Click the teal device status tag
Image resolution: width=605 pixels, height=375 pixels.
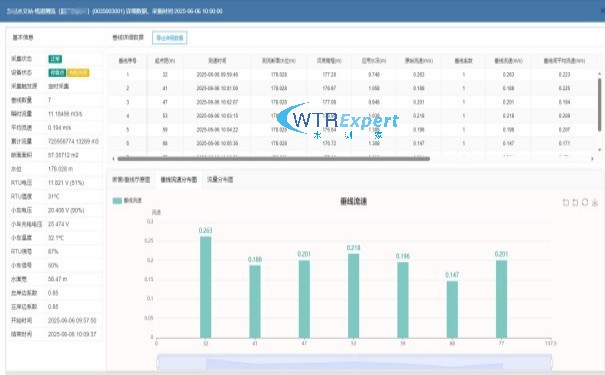57,73
